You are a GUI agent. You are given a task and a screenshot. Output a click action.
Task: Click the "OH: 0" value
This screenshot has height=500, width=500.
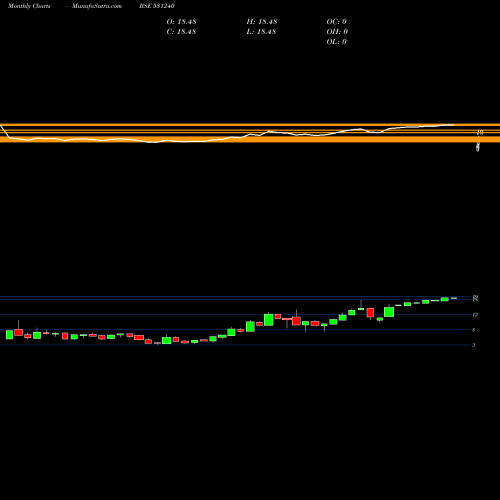(337, 32)
